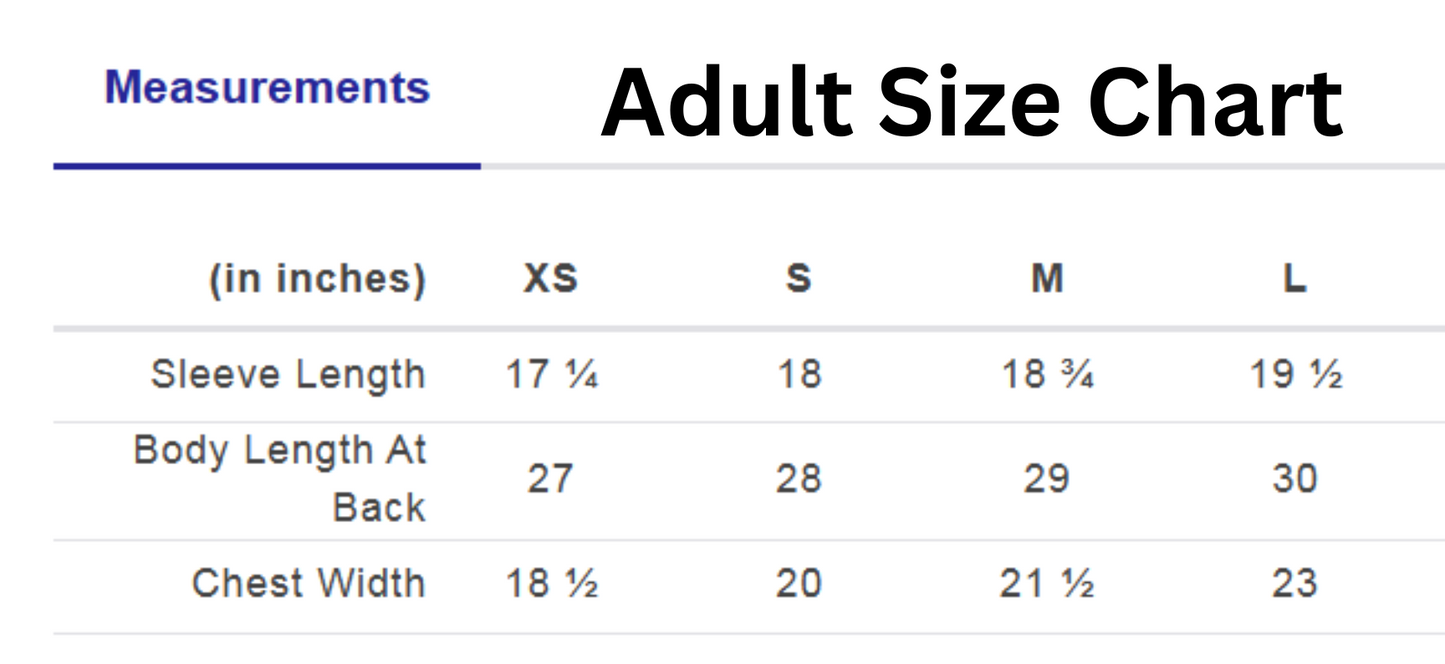Click the S sleeve length value 18
Viewport: 1445px width, 664px height.
click(798, 375)
